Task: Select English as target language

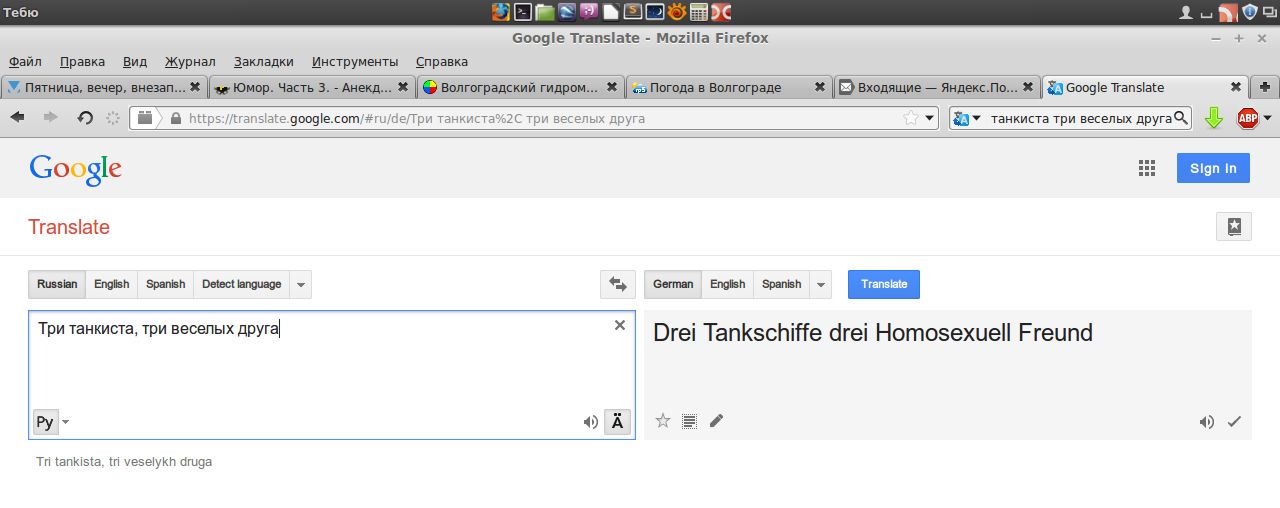Action: pyautogui.click(x=727, y=284)
